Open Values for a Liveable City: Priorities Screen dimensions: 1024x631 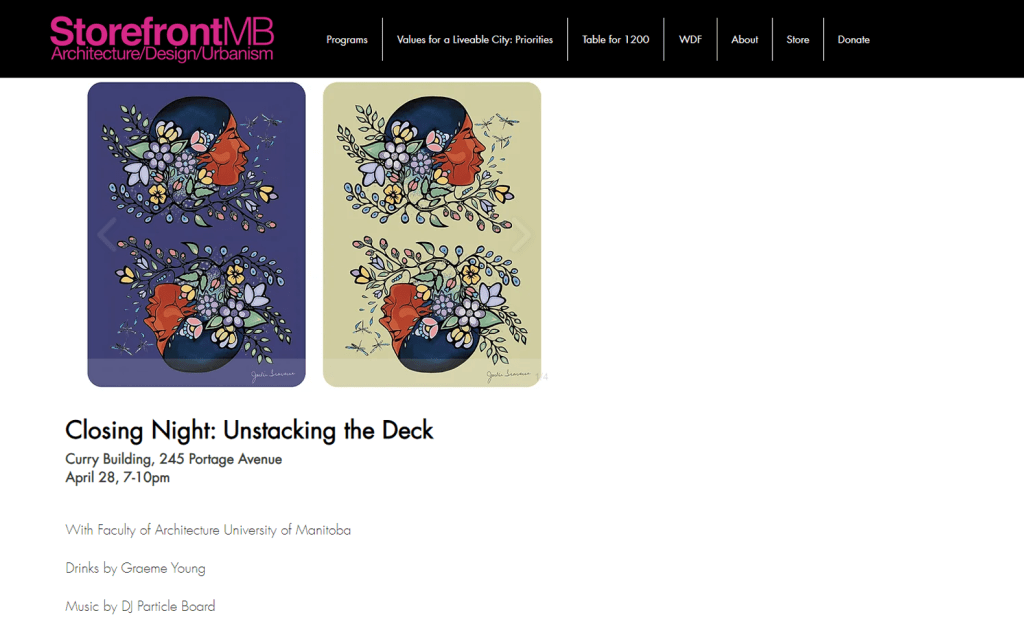pyautogui.click(x=475, y=39)
